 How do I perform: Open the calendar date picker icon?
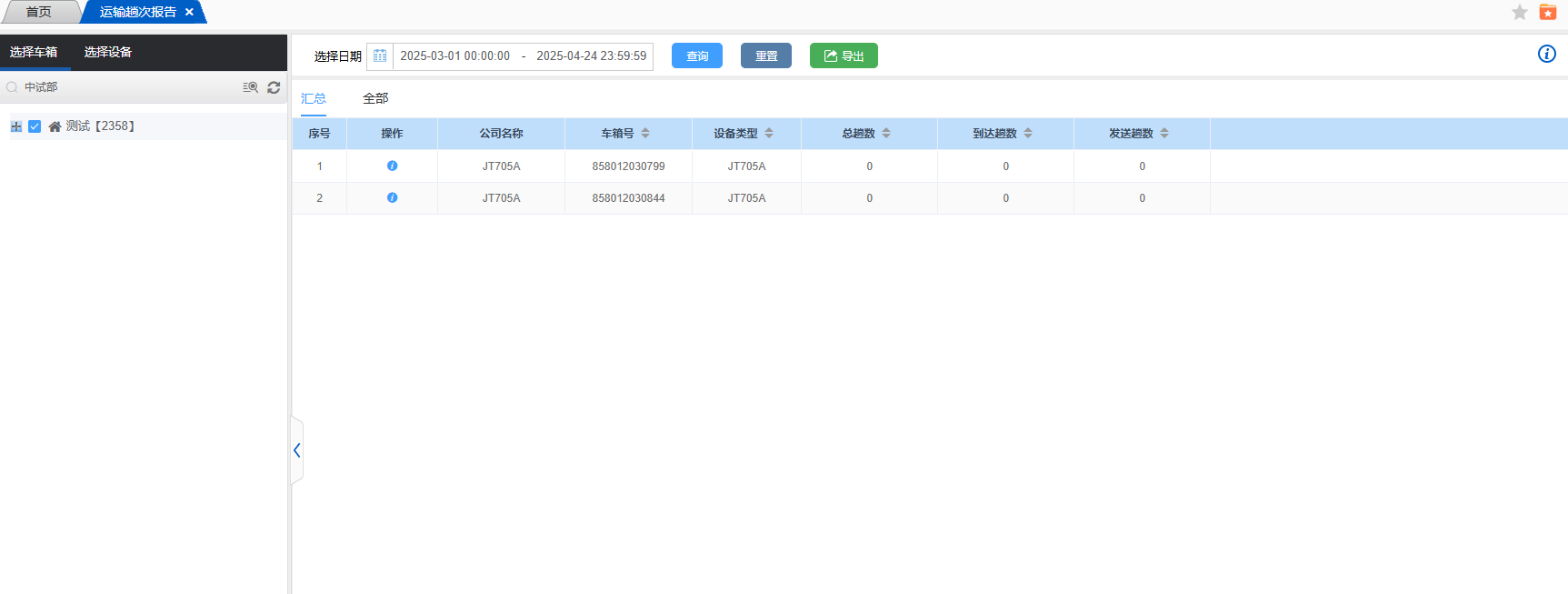[x=380, y=55]
